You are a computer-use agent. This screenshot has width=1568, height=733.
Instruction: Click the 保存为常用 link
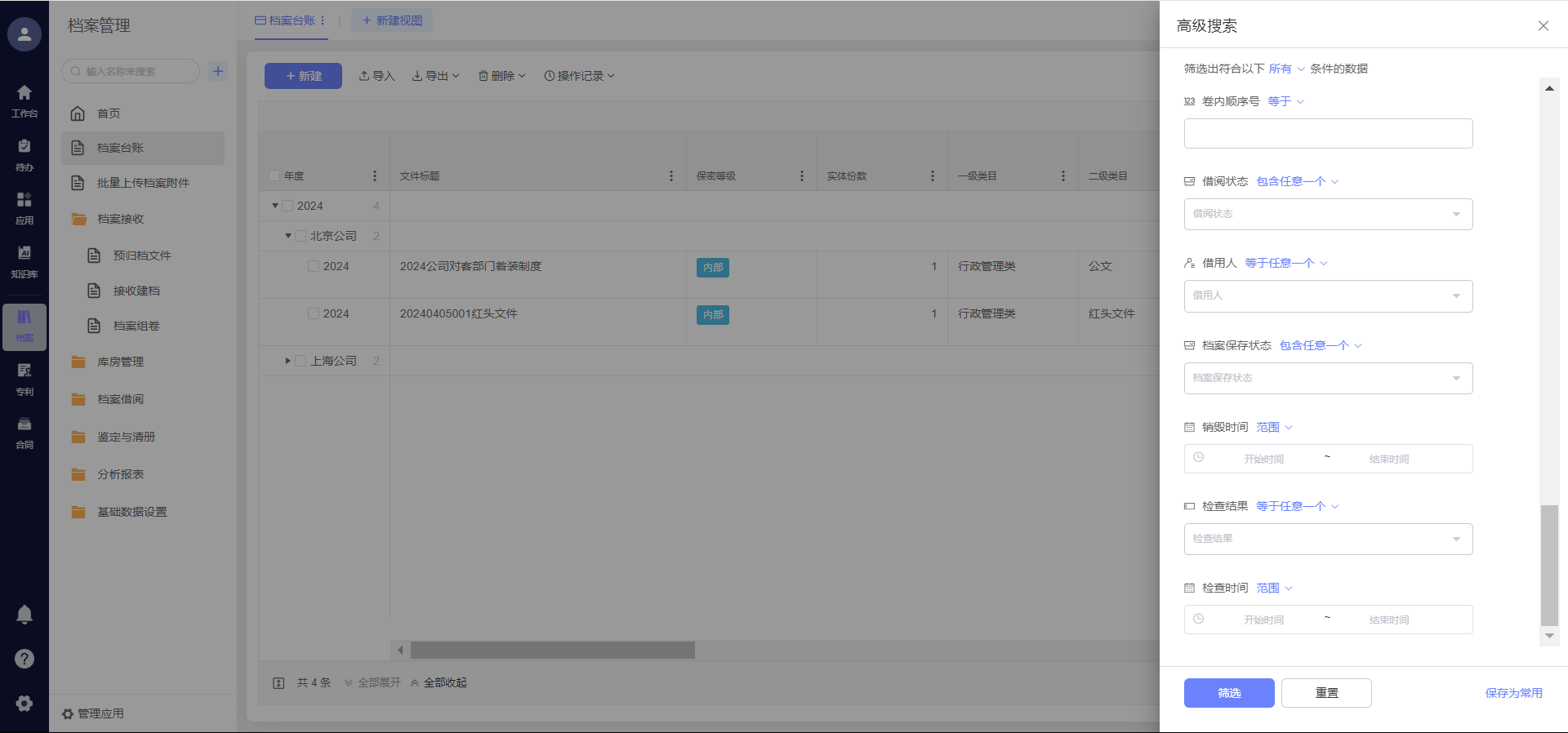[x=1513, y=693]
